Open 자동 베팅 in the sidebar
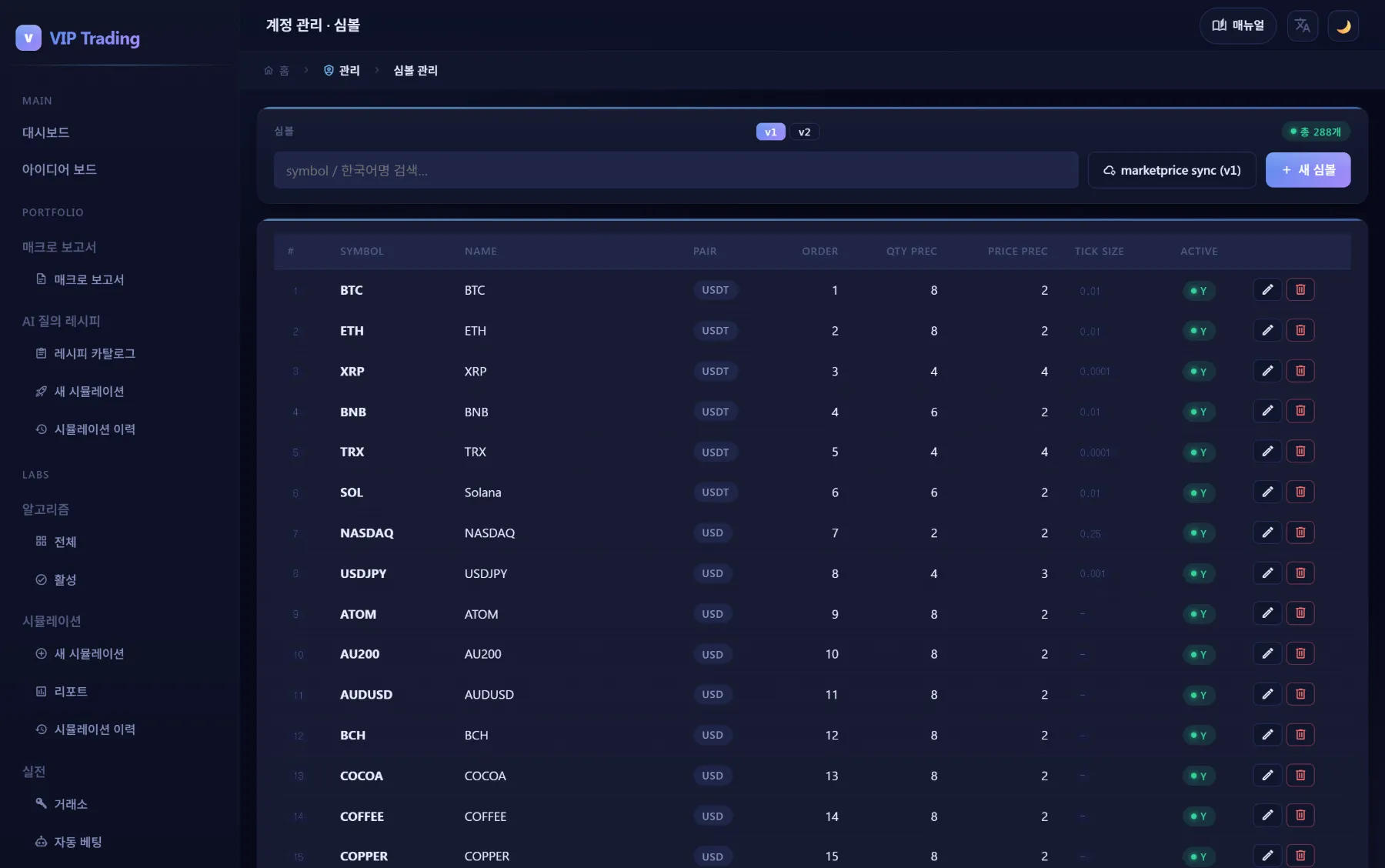 click(x=68, y=842)
